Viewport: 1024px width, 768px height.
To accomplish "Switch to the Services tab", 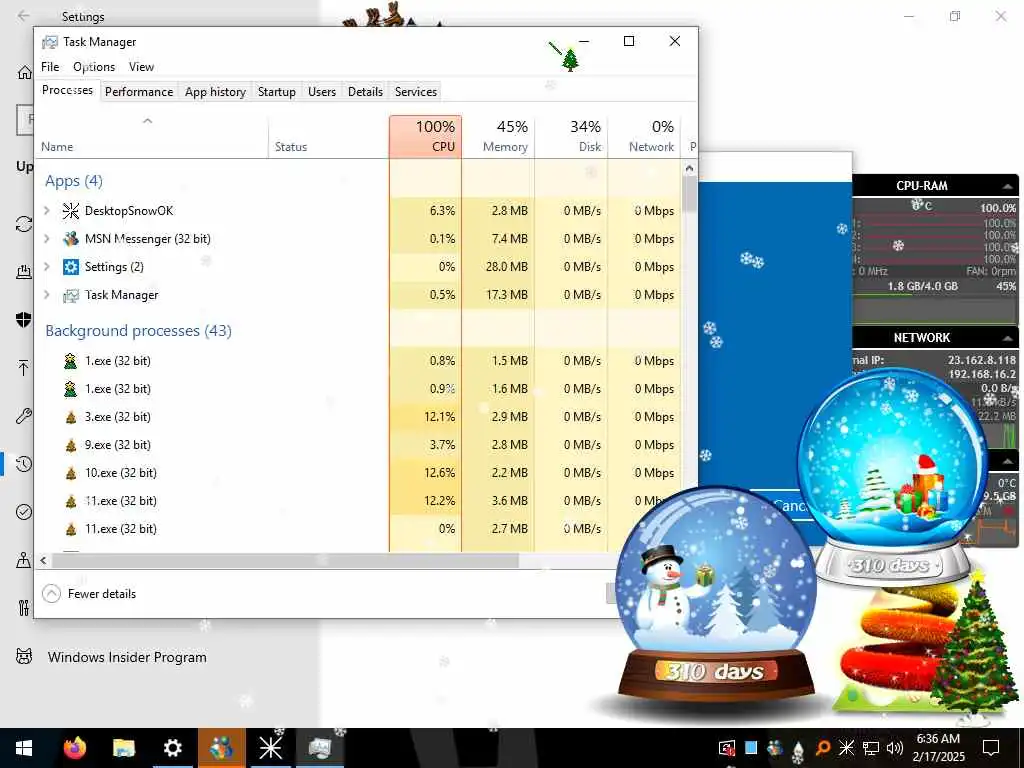I will click(416, 91).
